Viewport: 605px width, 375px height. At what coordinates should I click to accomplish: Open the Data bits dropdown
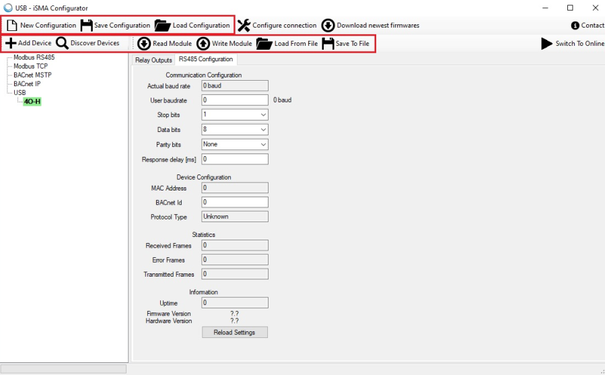pos(235,130)
